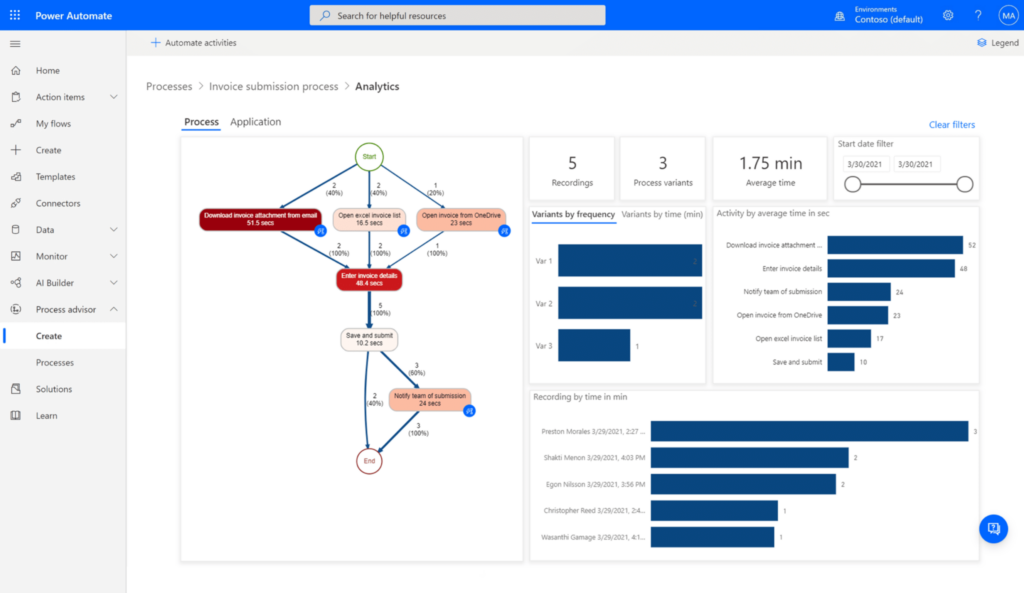
Task: Click the End node in process map
Action: (x=369, y=461)
